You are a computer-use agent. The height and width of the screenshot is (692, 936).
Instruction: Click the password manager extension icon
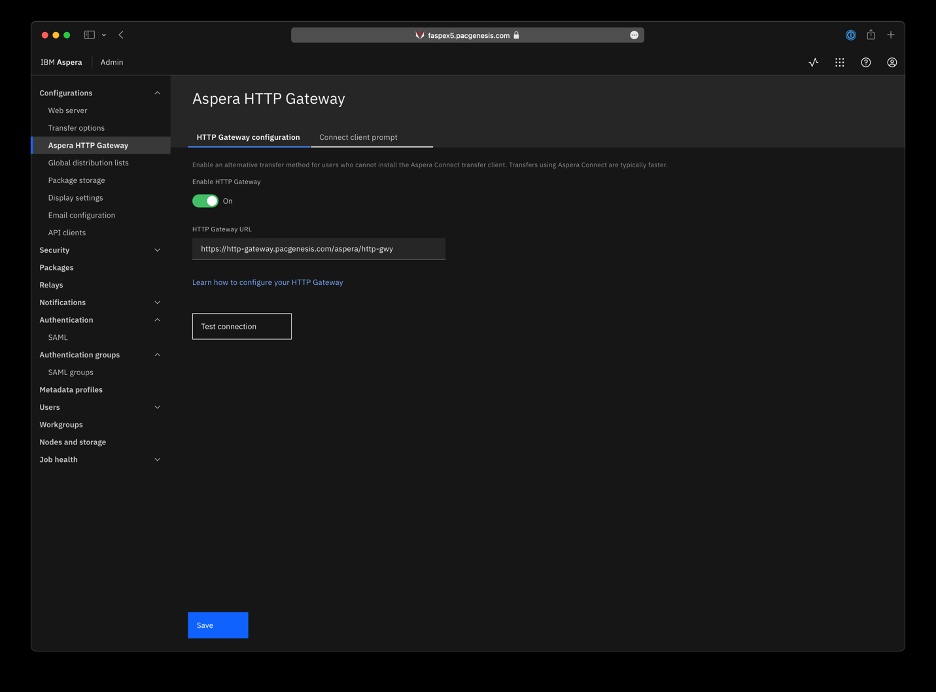tap(851, 35)
